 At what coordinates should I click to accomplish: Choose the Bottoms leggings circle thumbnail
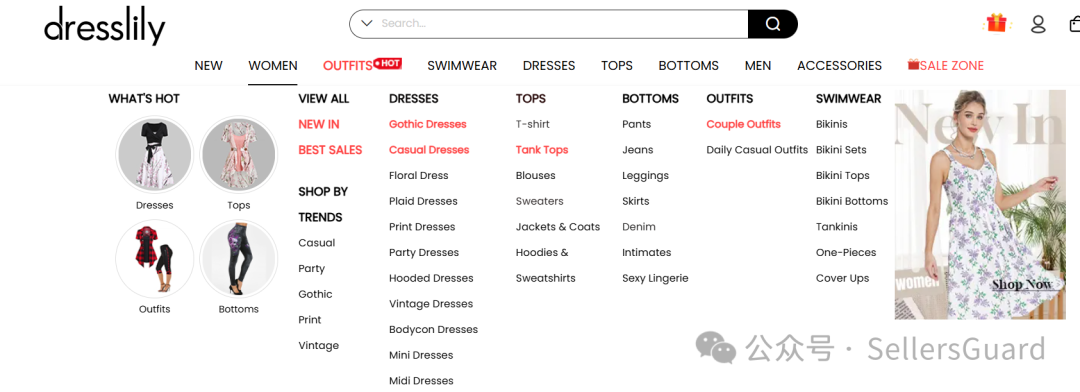(x=238, y=258)
